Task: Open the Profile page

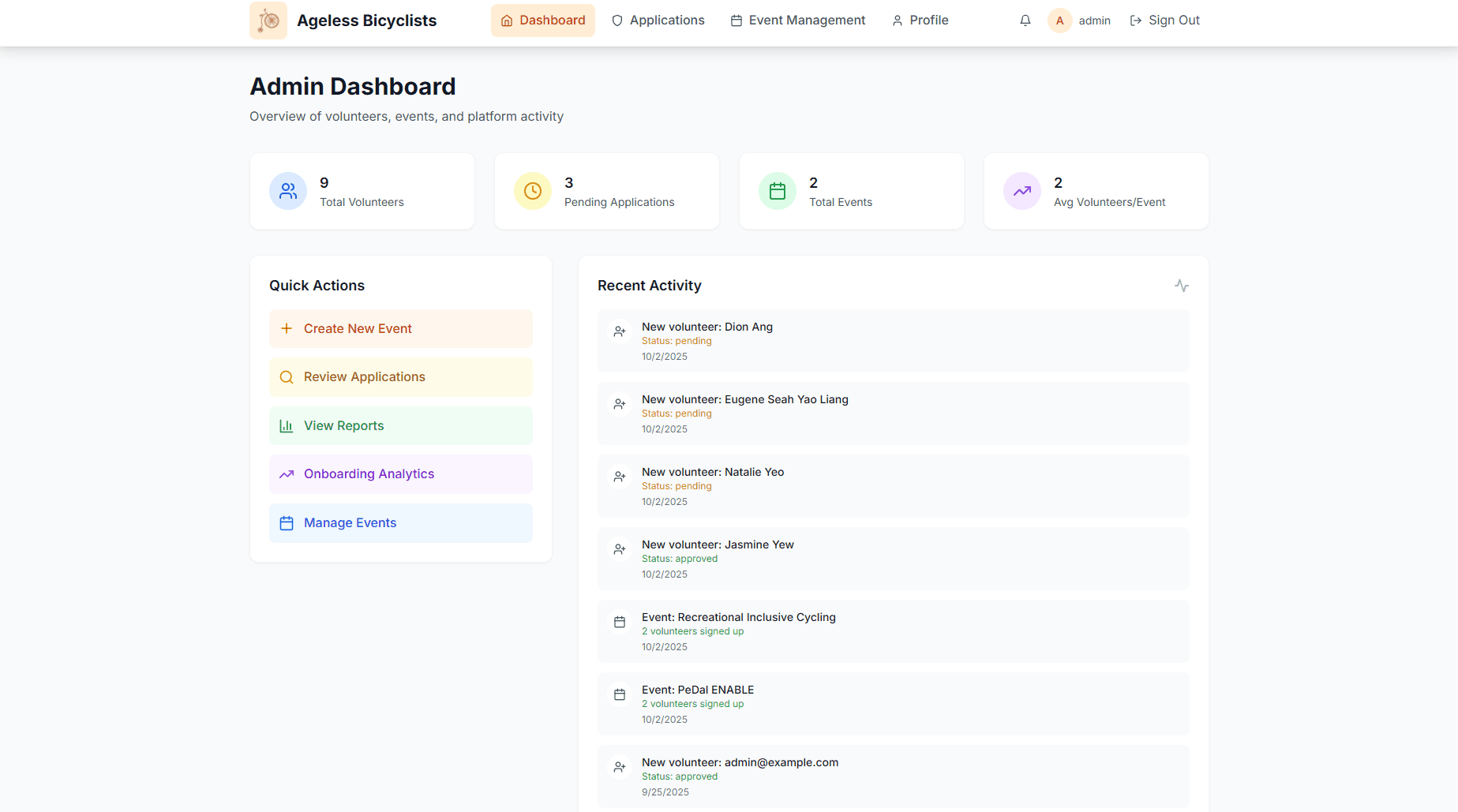Action: (920, 20)
